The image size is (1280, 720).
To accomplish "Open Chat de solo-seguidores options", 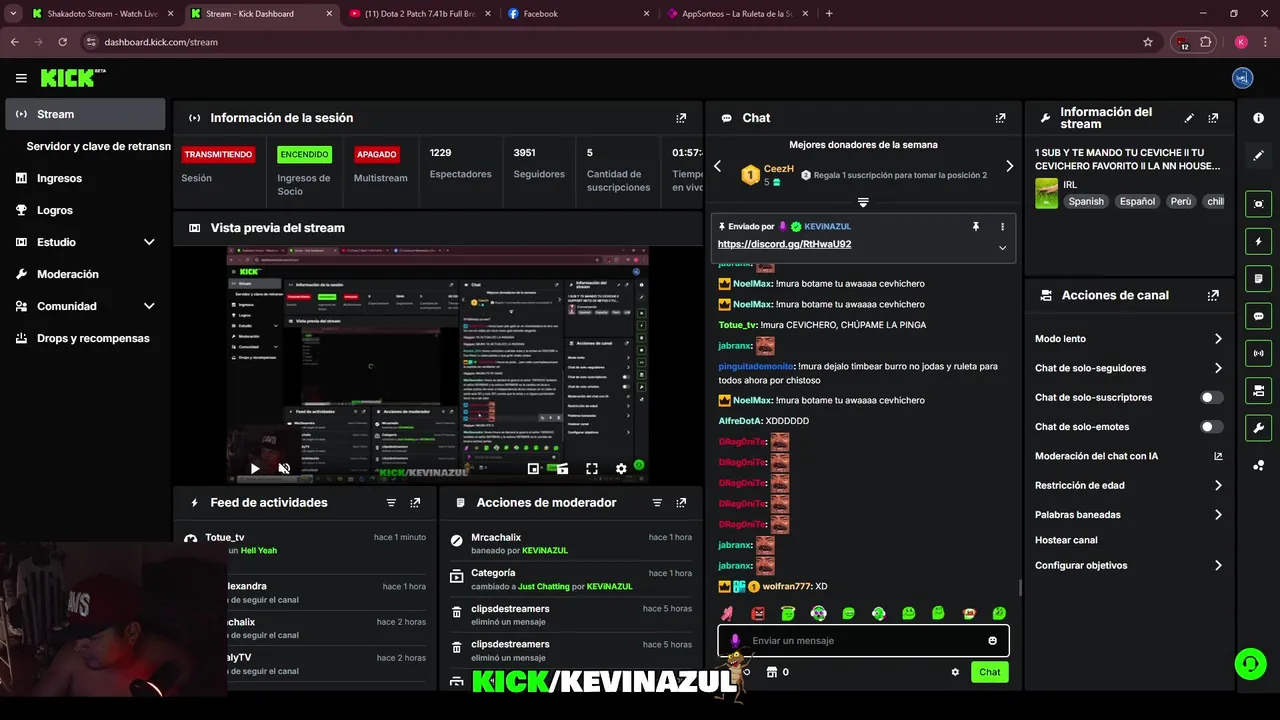I will click(1129, 368).
